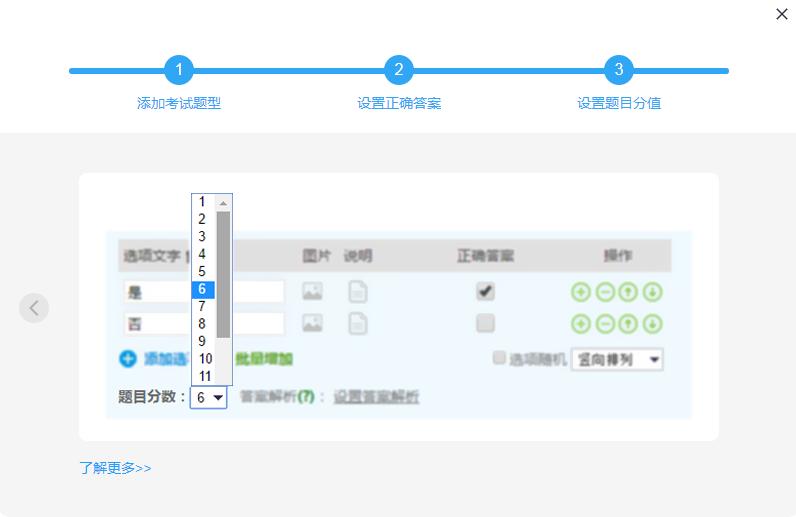Move option 是 up with the arrow icon

point(628,292)
